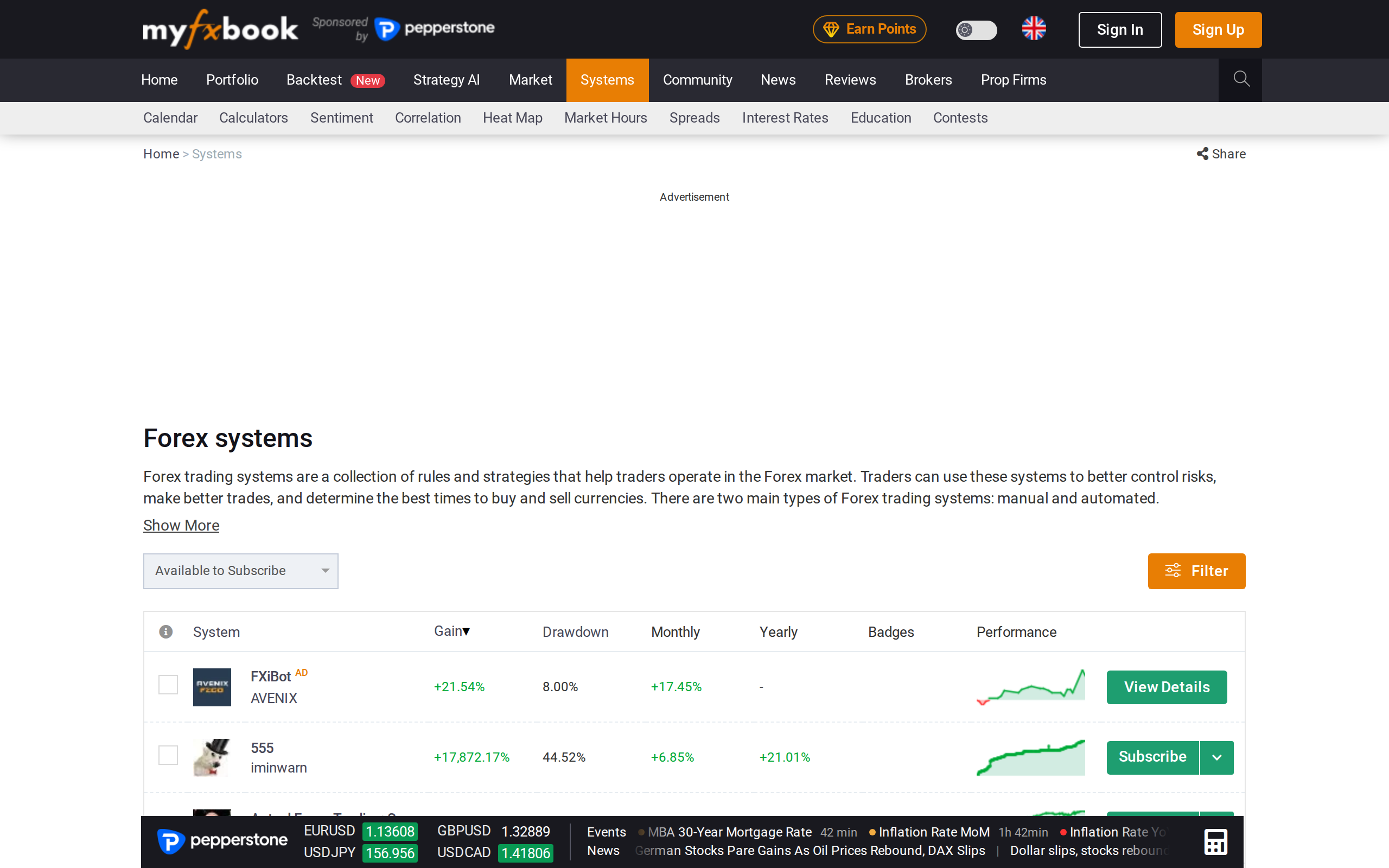Image resolution: width=1389 pixels, height=868 pixels.
Task: Open the Community menu
Action: tap(697, 80)
